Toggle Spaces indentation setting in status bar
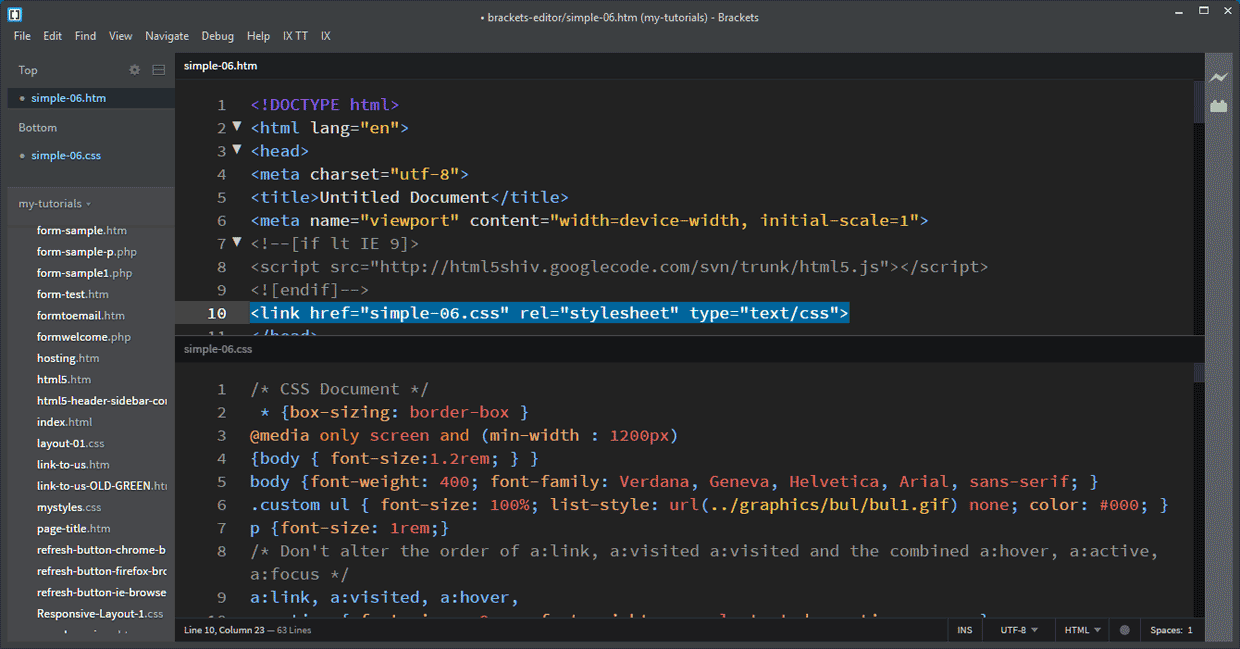Viewport: 1240px width, 649px height. pyautogui.click(x=1171, y=631)
